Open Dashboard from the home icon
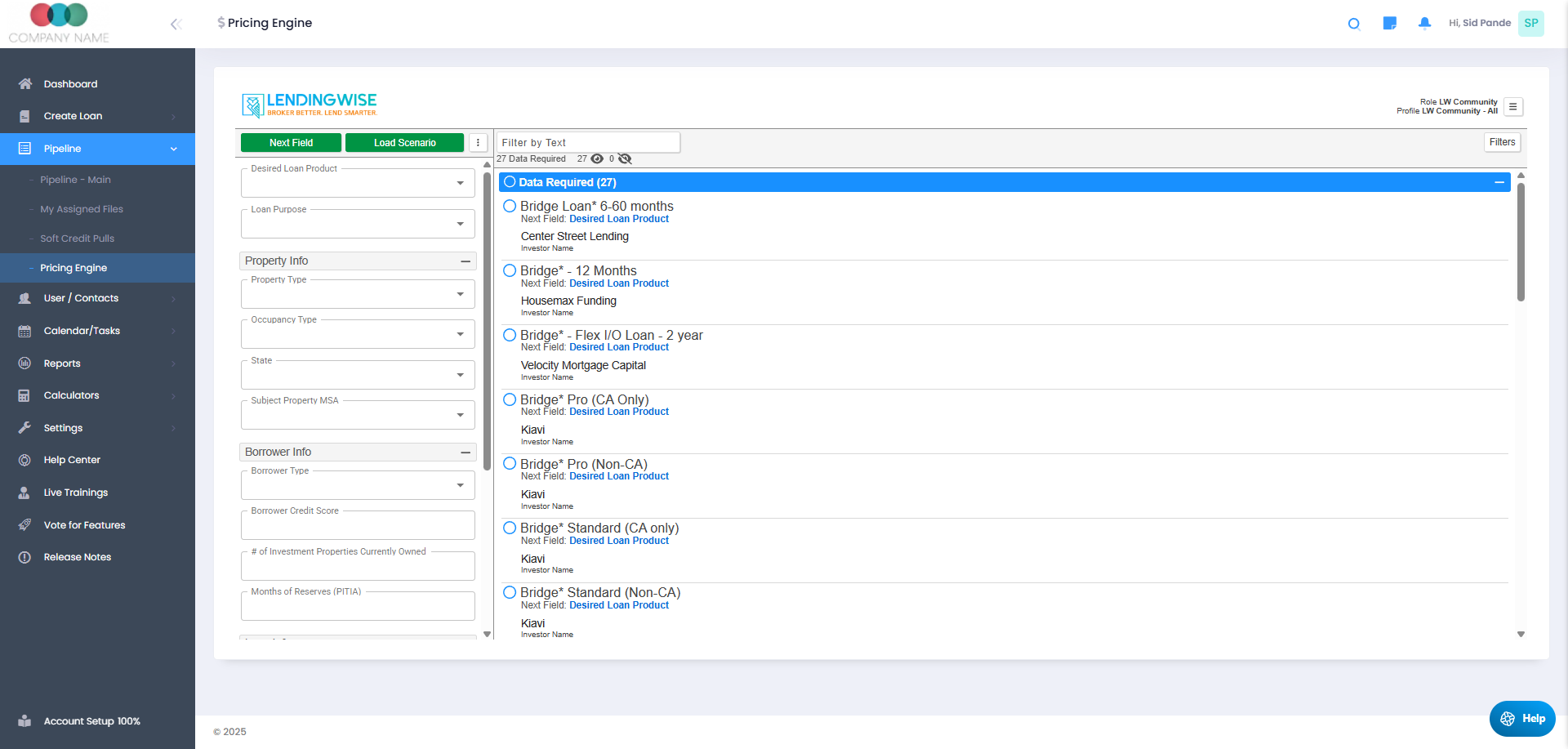 point(25,84)
